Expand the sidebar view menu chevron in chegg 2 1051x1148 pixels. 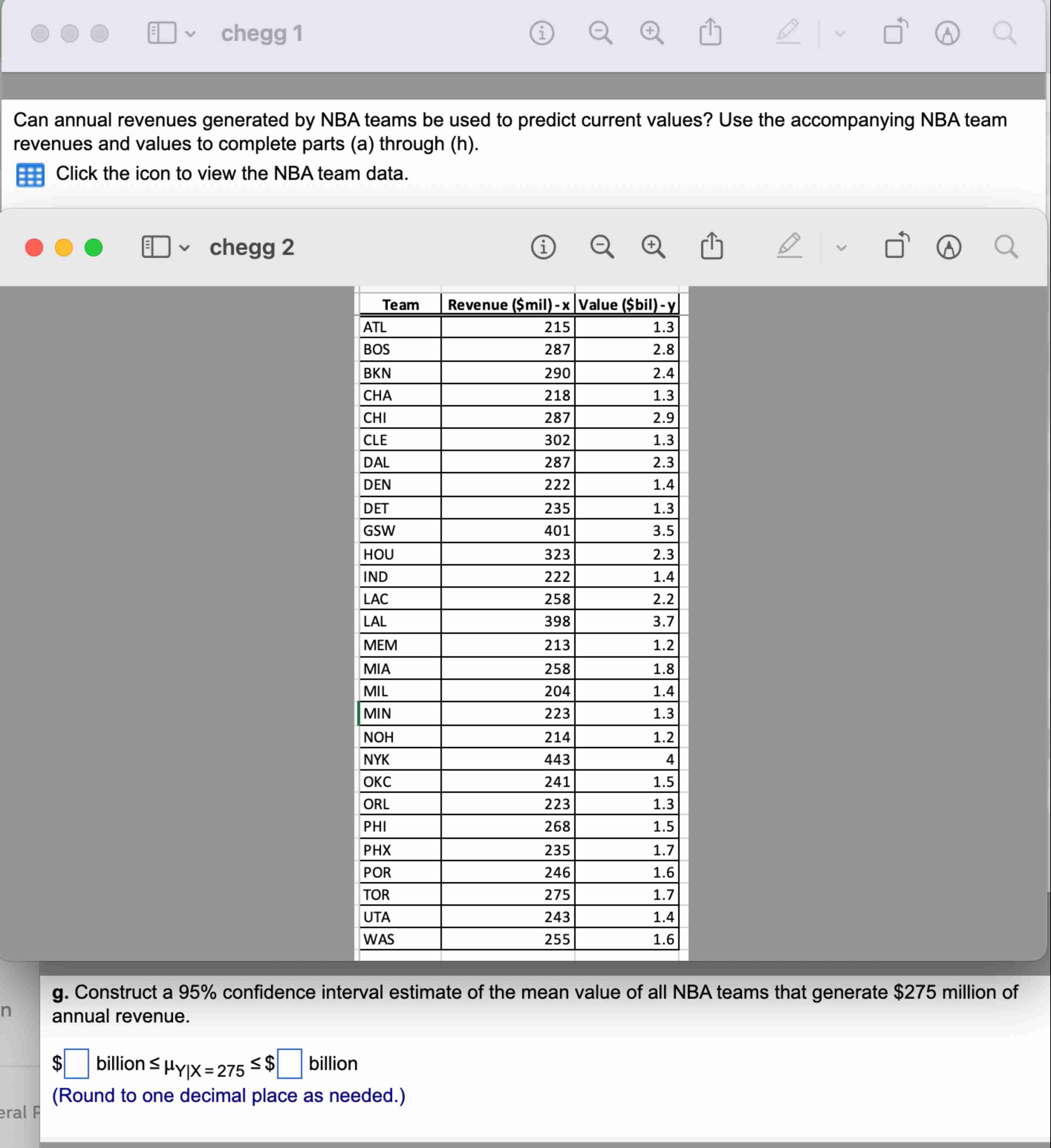pyautogui.click(x=185, y=248)
